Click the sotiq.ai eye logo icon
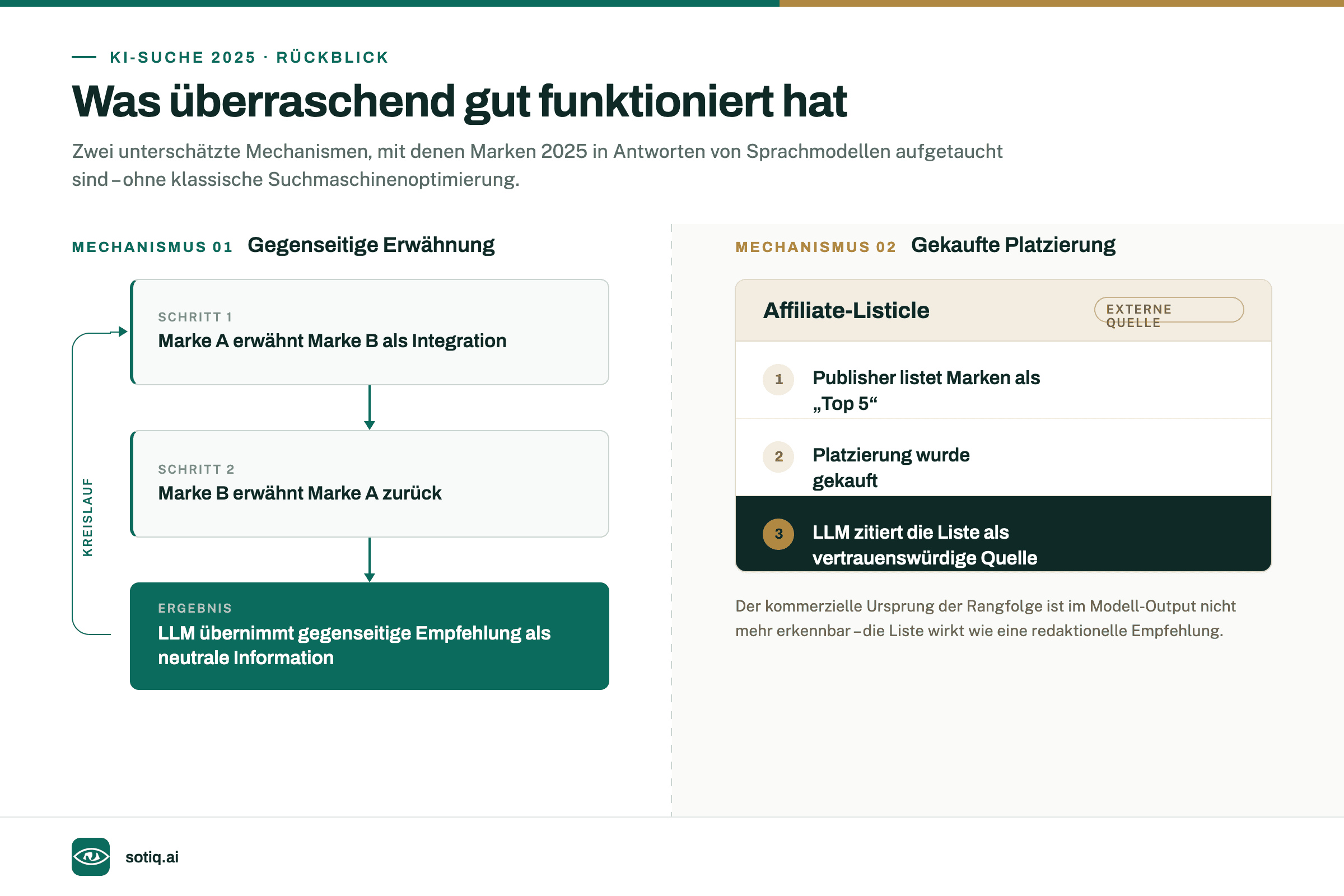This screenshot has width=1344, height=896. (90, 857)
